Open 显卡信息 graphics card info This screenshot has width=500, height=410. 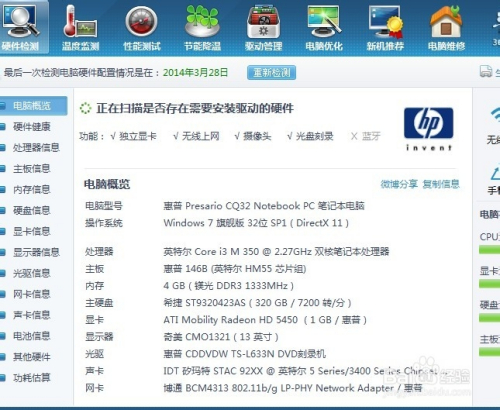[x=32, y=231]
